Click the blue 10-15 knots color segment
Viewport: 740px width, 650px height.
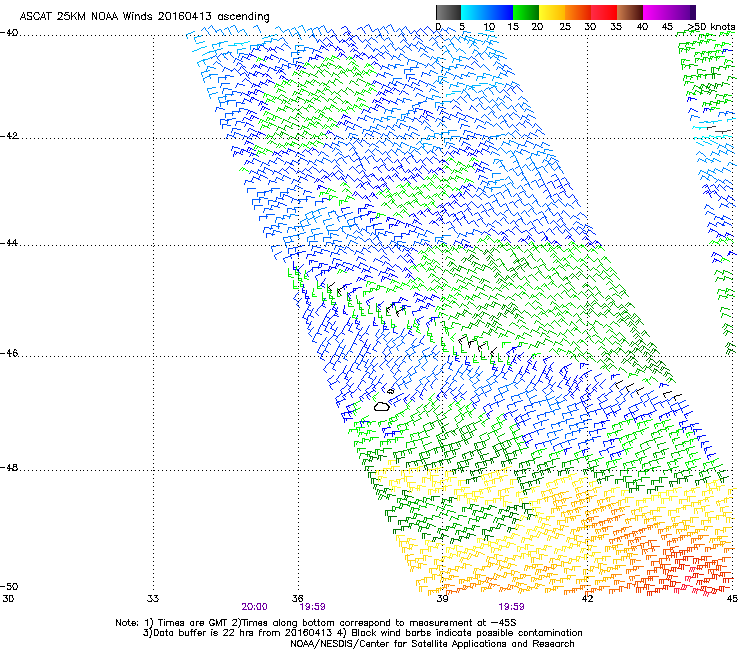[500, 12]
